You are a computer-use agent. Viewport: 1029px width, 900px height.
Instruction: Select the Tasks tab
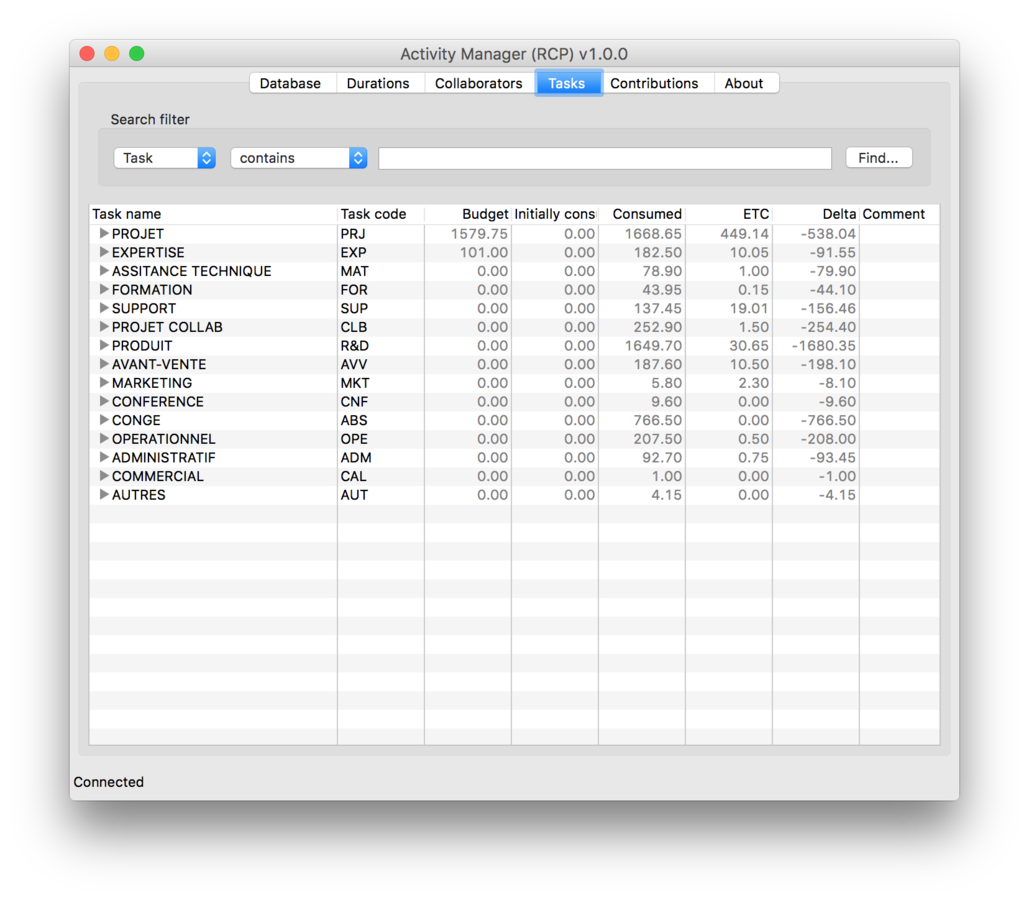click(x=567, y=83)
